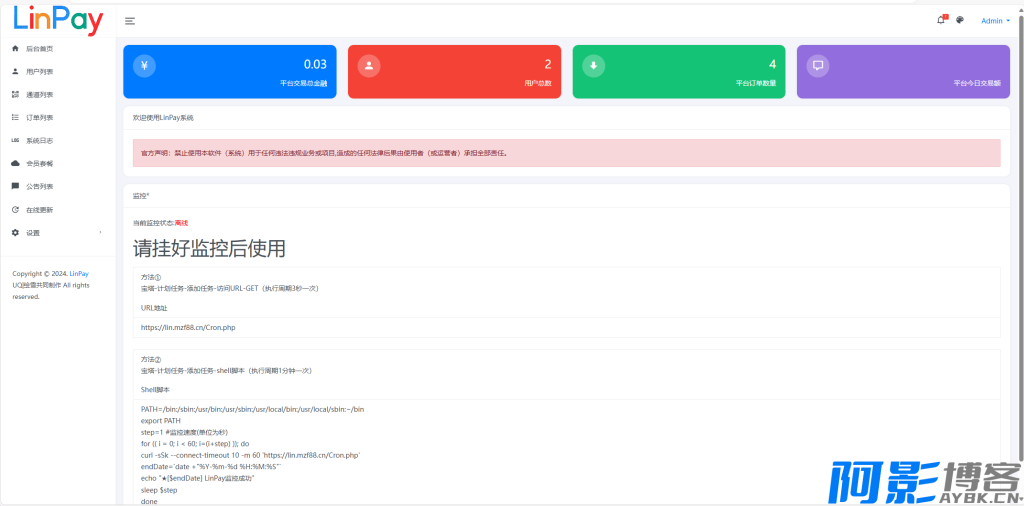Click the download icon on green card

tap(594, 66)
